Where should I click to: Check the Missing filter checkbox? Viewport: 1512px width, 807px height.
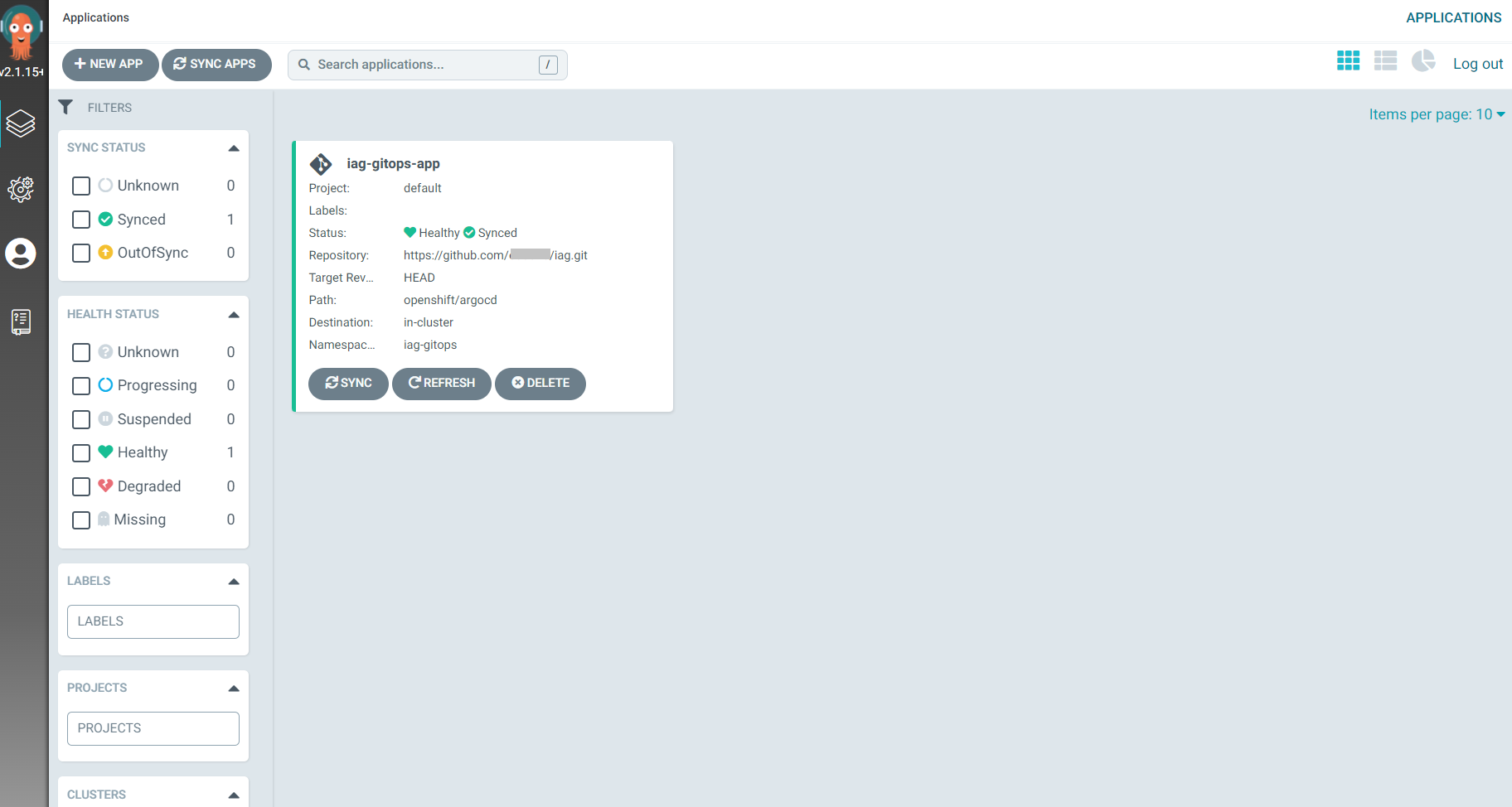pyautogui.click(x=81, y=520)
